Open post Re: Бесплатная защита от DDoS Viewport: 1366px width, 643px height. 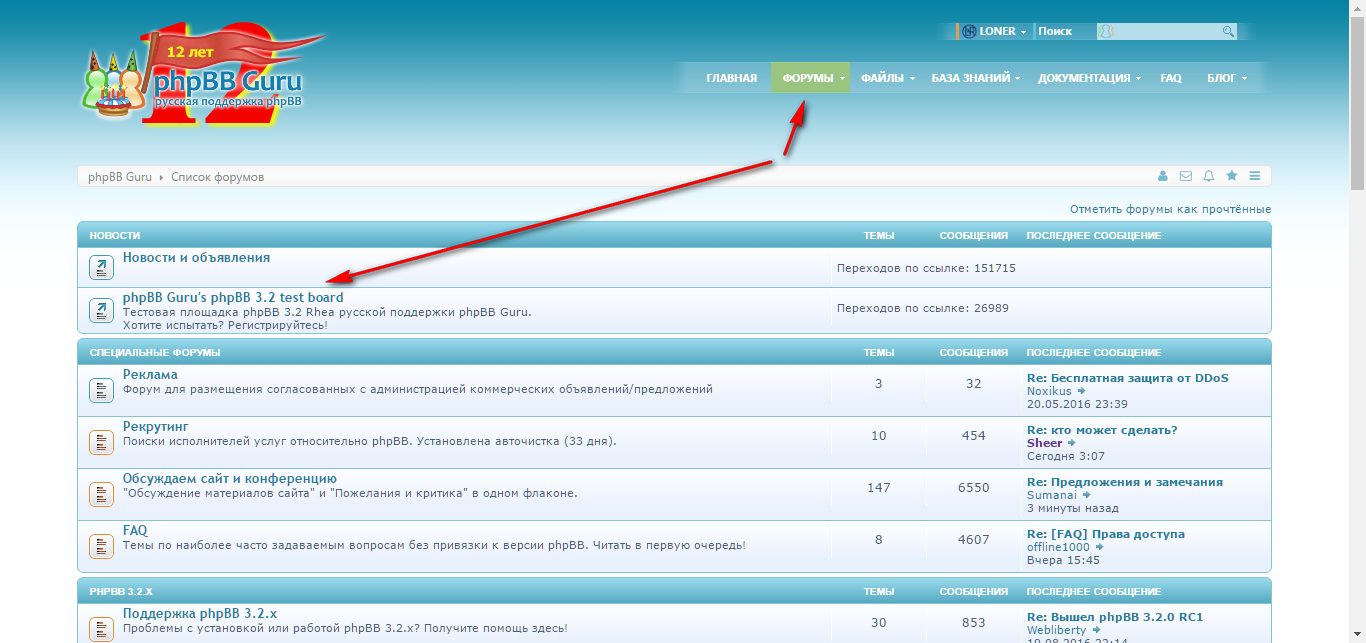[1128, 378]
